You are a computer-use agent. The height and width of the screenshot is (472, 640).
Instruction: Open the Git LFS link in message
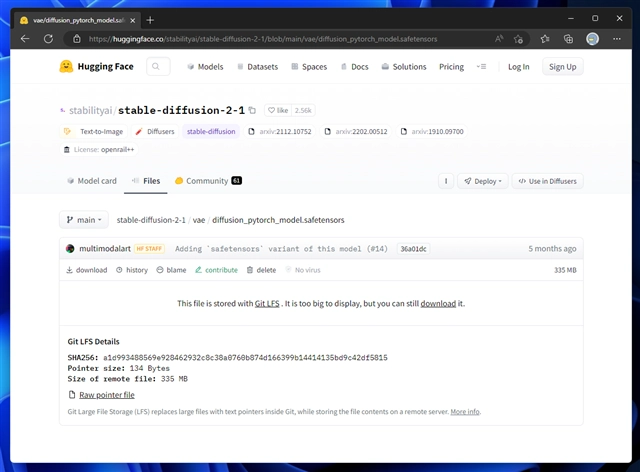(x=267, y=303)
